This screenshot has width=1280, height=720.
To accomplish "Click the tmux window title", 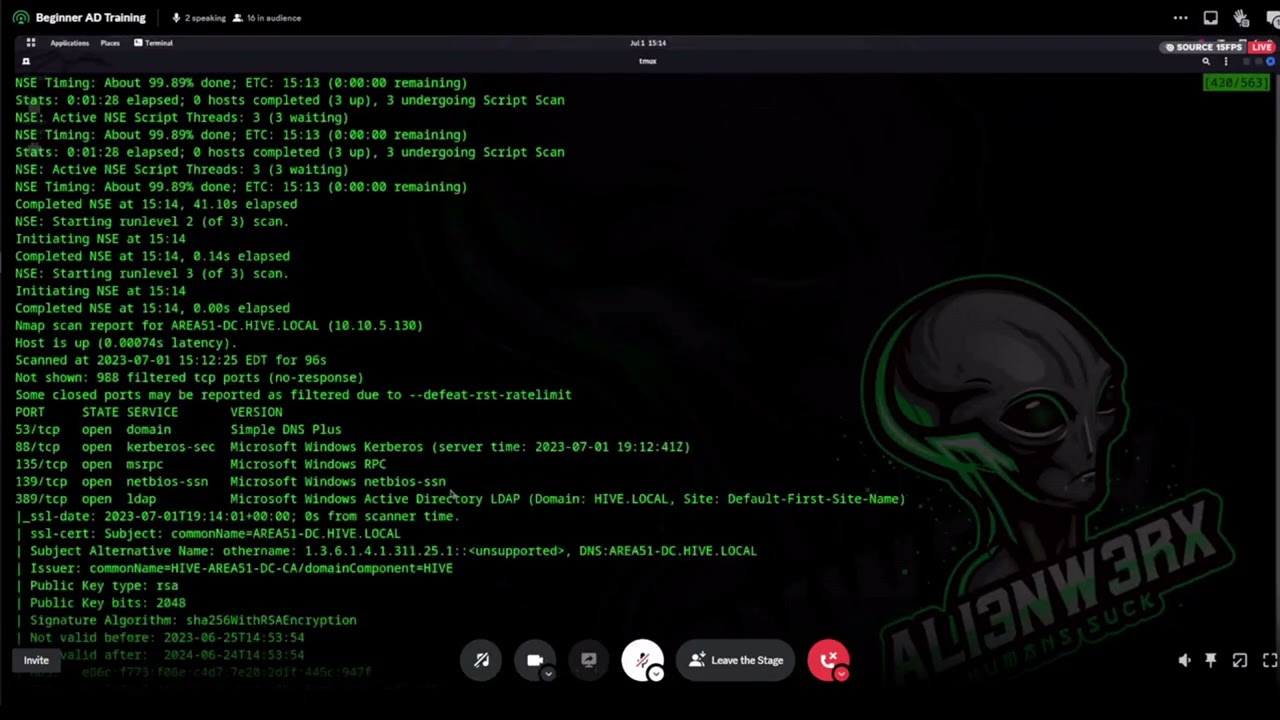I will [x=648, y=61].
